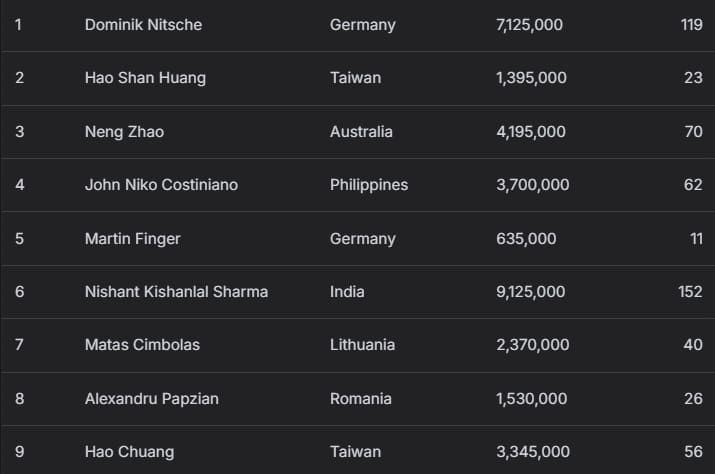Select the 9,125,000 chip count

(x=530, y=292)
